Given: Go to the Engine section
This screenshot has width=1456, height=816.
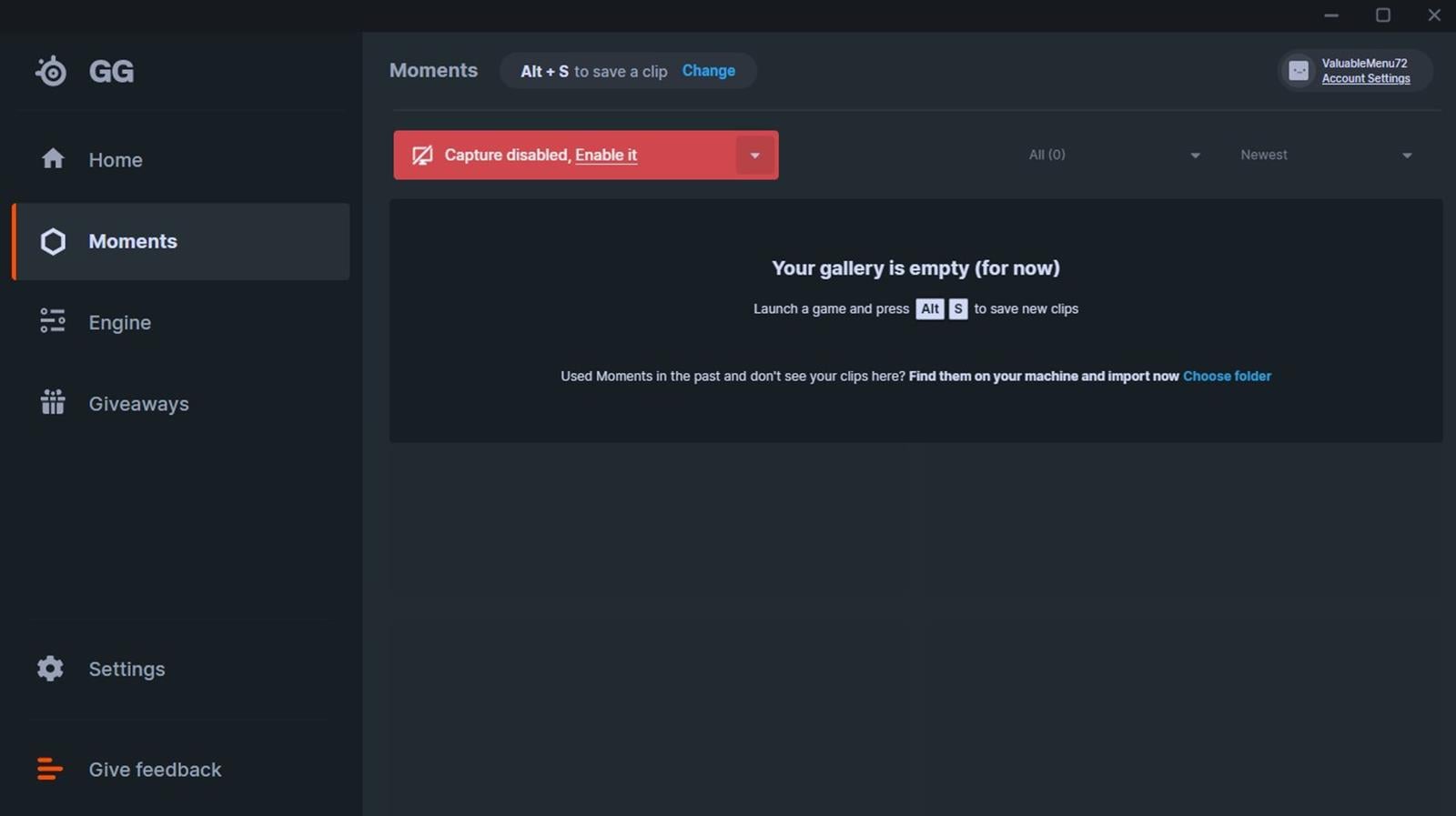Looking at the screenshot, I should coord(119,323).
